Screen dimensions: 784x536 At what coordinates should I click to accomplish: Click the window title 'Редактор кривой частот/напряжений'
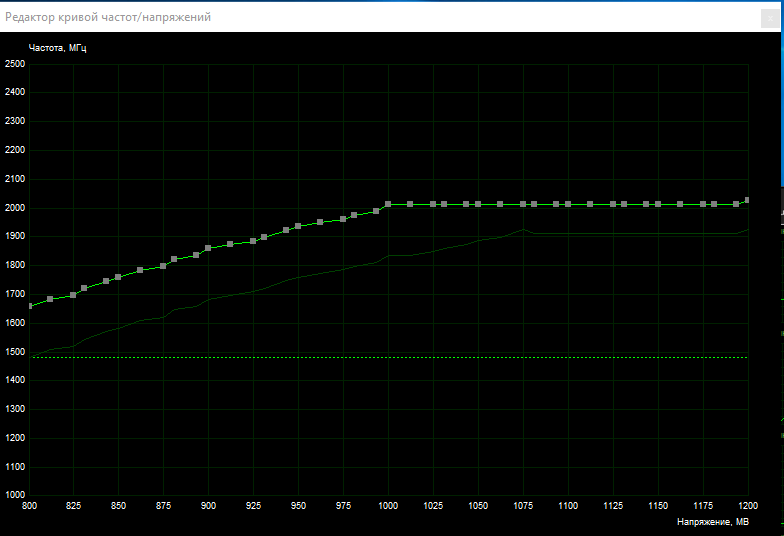108,18
